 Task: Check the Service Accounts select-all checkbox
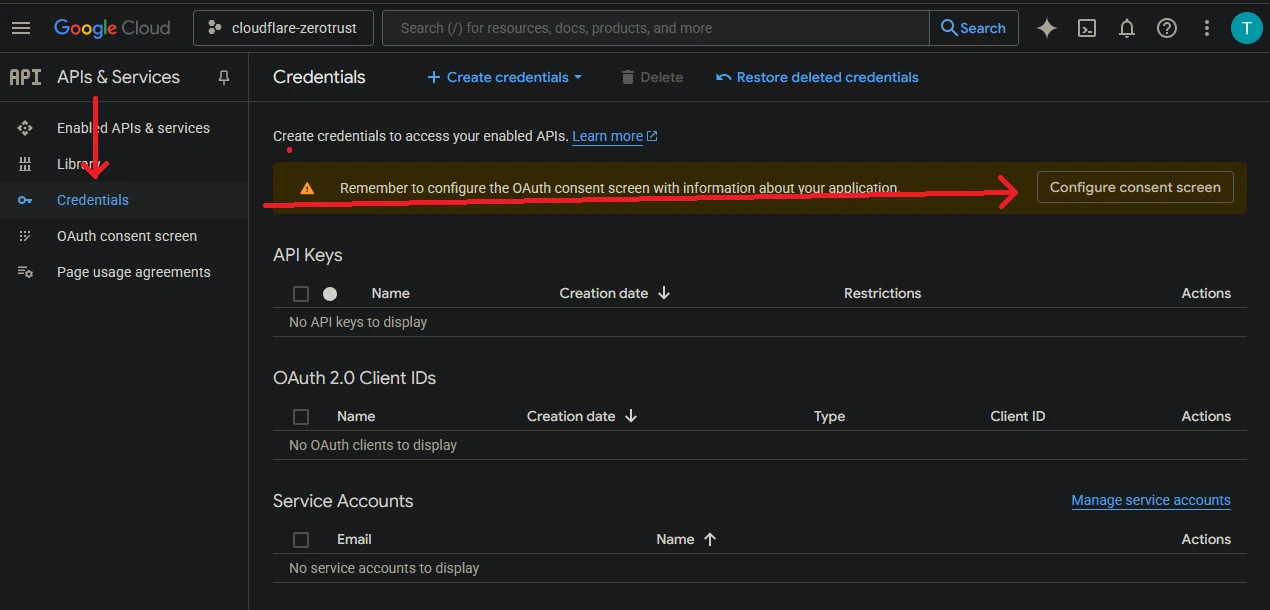tap(301, 540)
